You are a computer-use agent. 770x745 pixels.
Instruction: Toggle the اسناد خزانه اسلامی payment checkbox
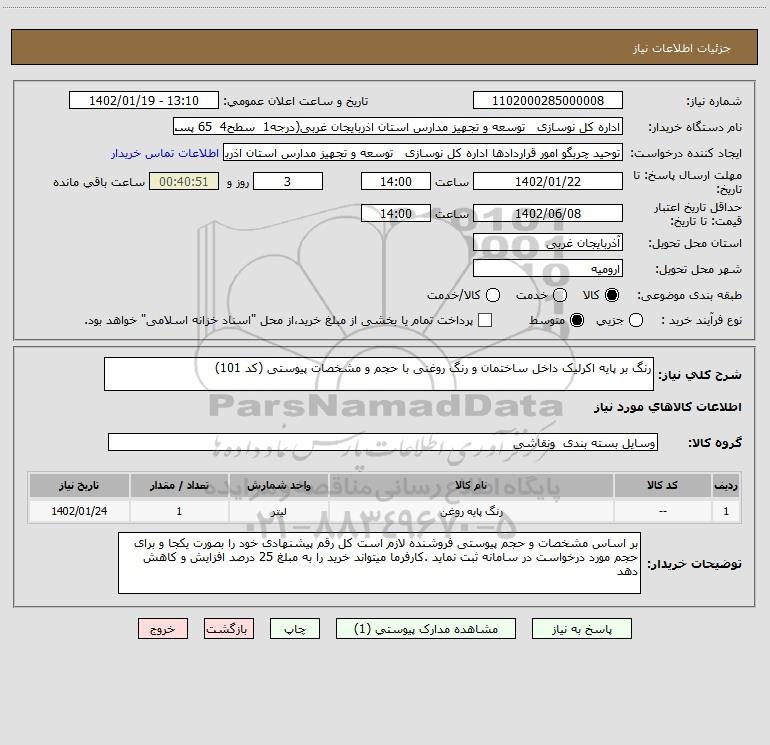(x=485, y=320)
